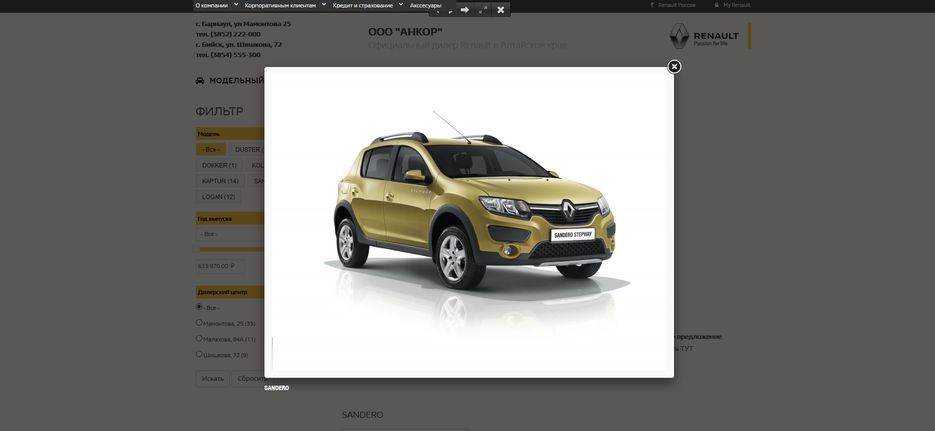Click the X icon in top toolbar

501,10
